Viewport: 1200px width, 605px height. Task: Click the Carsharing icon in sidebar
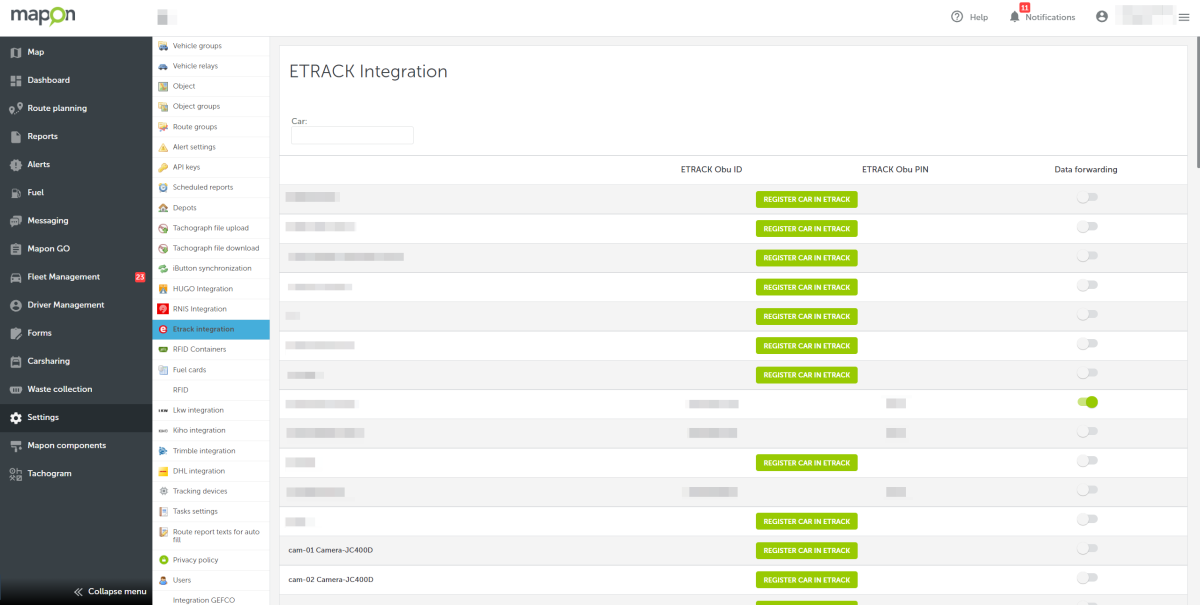(16, 361)
